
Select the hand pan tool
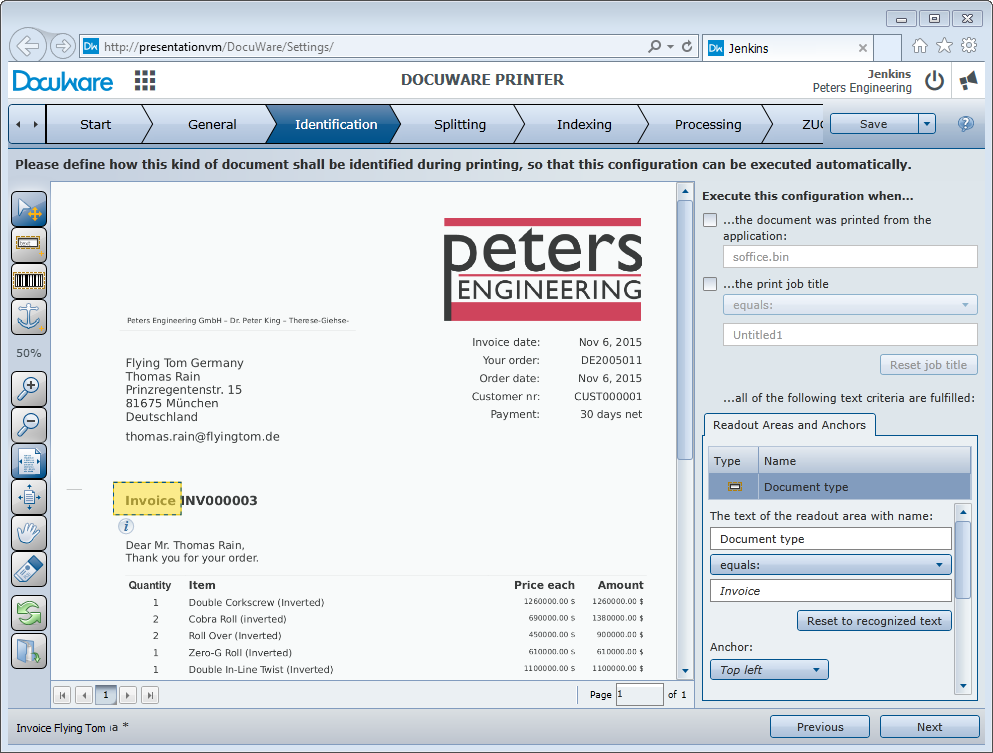[29, 532]
